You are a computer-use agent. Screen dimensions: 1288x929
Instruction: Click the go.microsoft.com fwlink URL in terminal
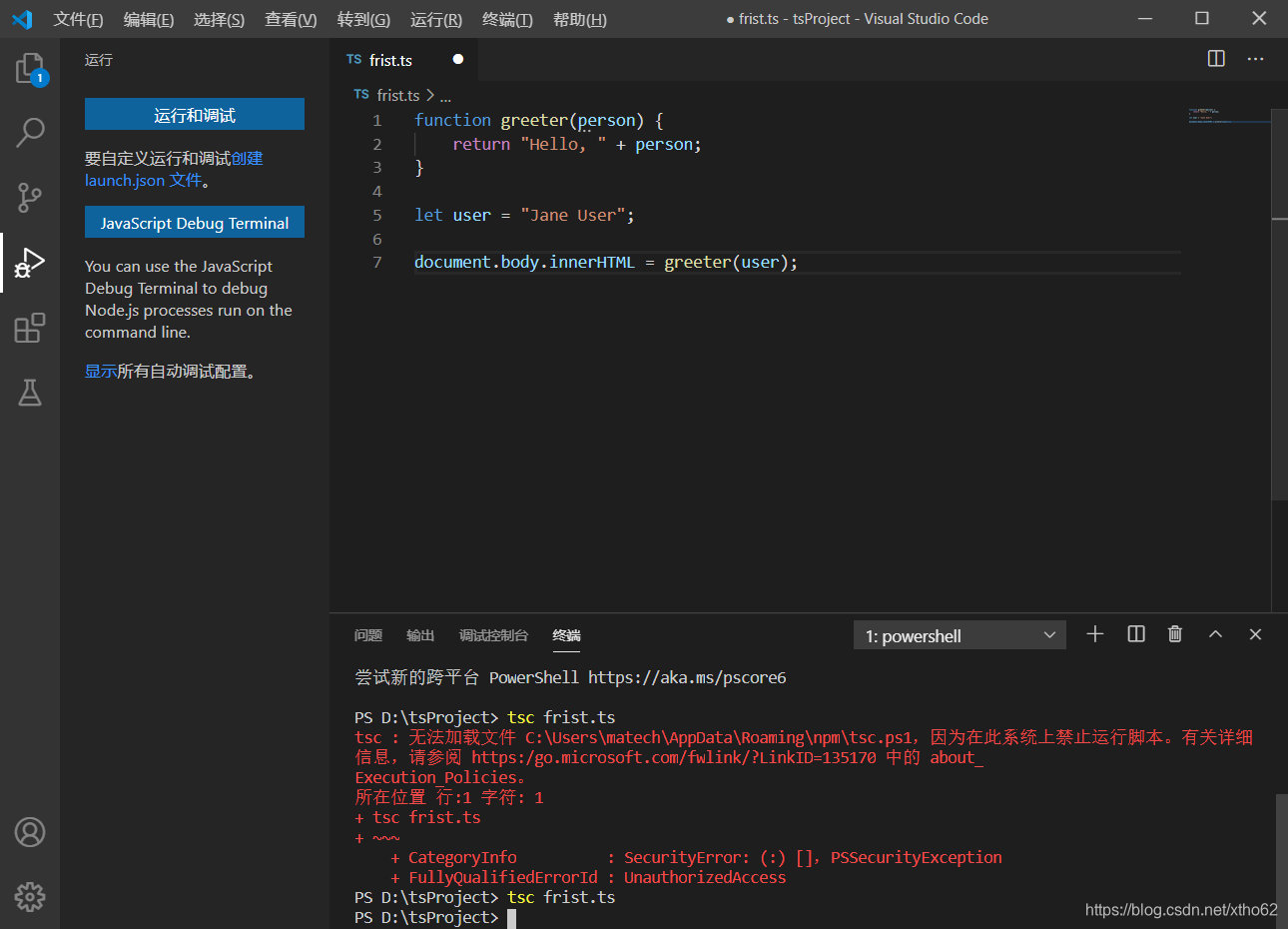[x=674, y=757]
